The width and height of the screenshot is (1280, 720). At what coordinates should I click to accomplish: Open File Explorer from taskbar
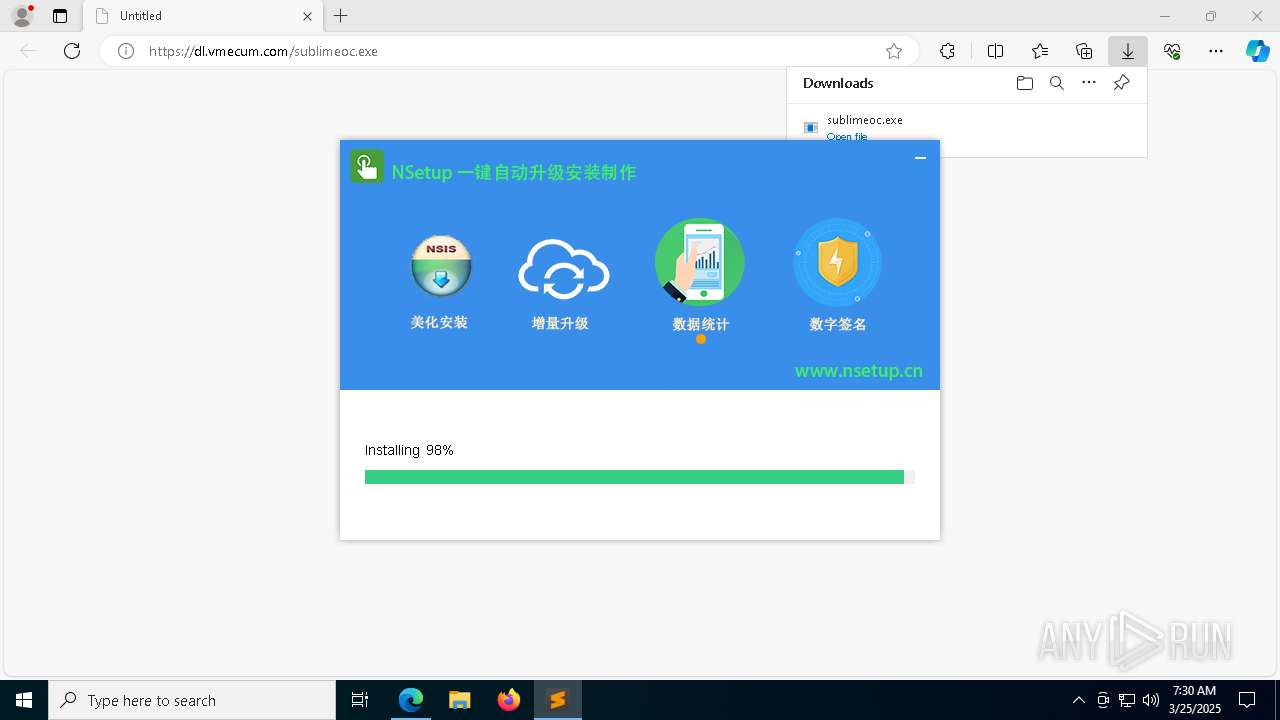click(460, 700)
